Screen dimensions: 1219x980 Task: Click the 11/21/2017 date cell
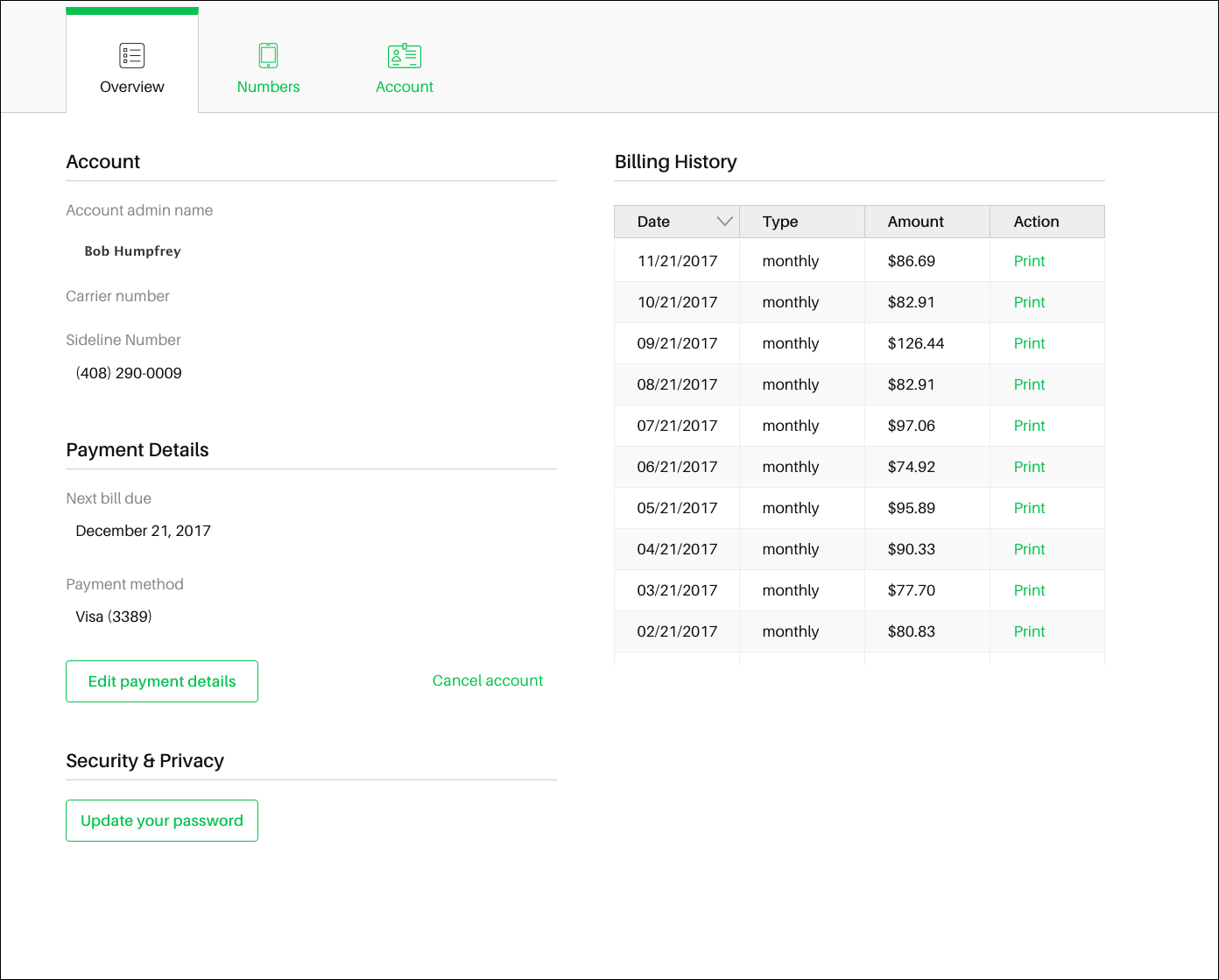[x=677, y=261]
